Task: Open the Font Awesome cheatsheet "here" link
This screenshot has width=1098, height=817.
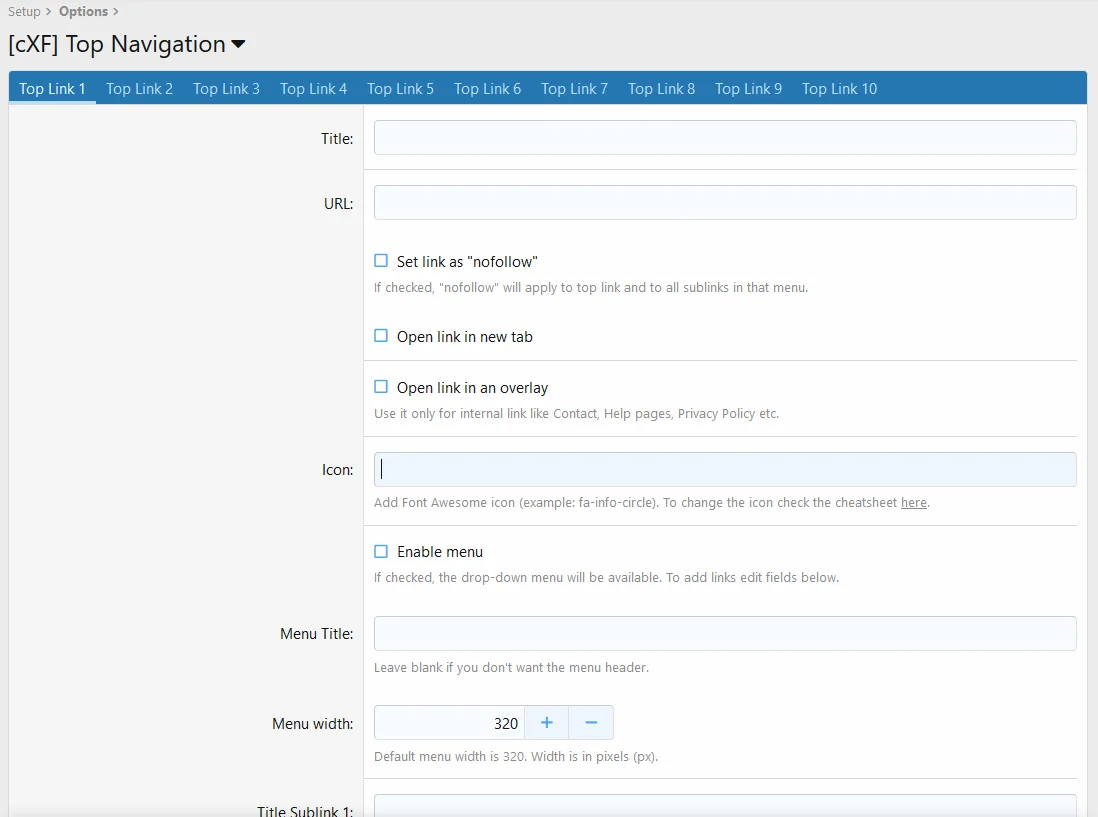Action: tap(913, 503)
